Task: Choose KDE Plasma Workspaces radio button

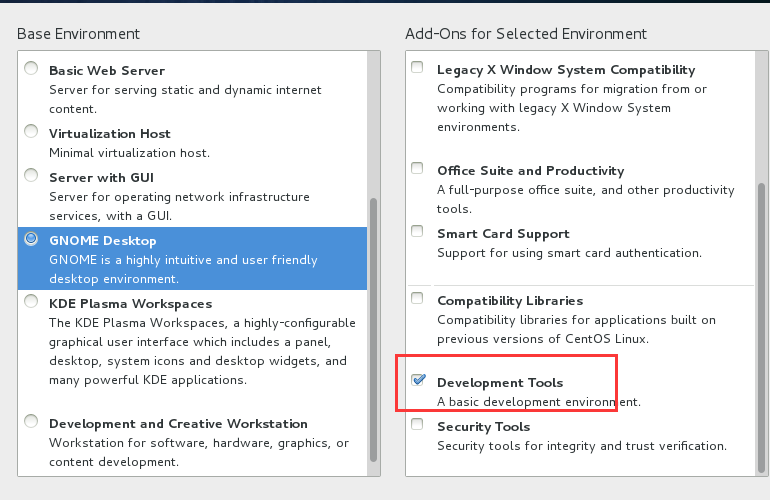Action: (31, 301)
